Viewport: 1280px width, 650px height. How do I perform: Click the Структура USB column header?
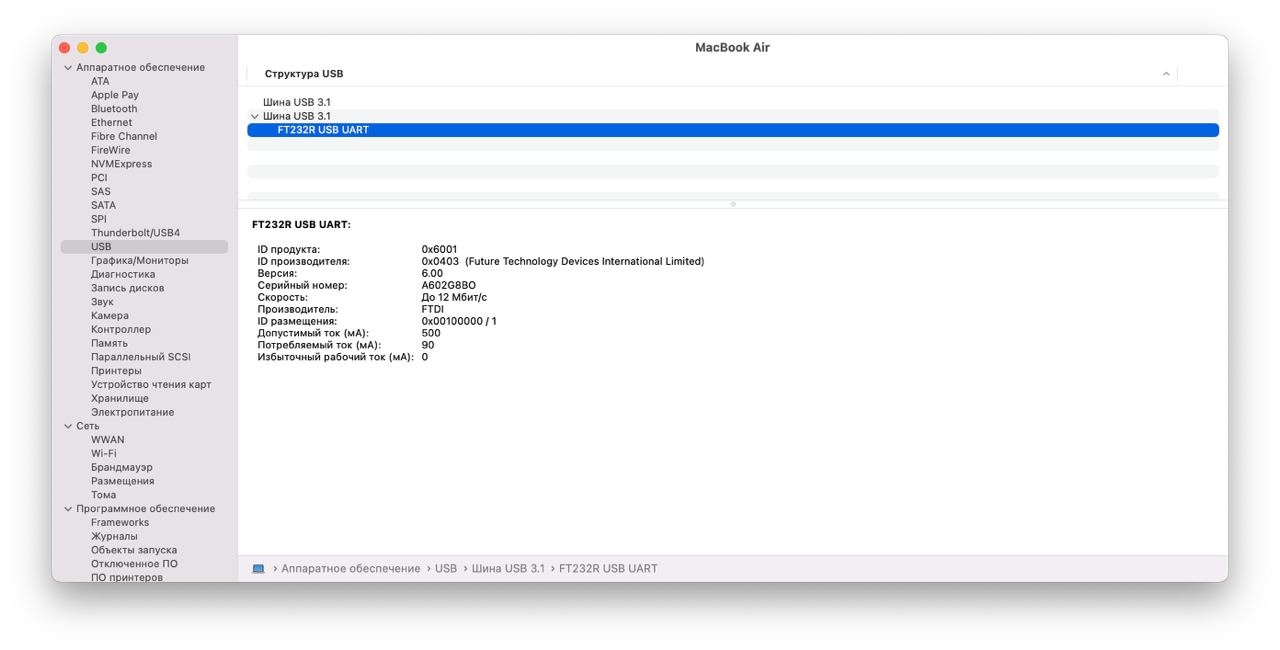(x=304, y=74)
